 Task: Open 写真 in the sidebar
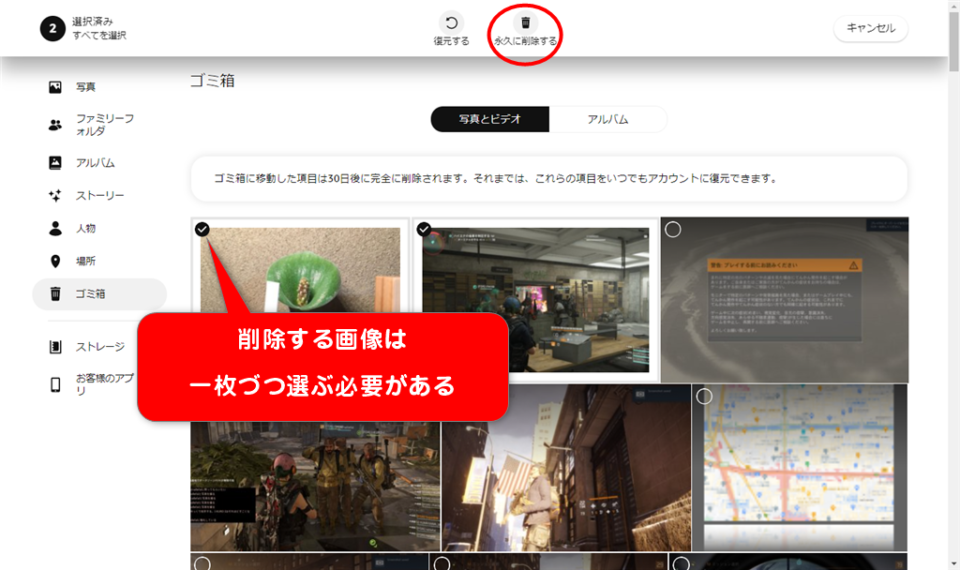85,87
